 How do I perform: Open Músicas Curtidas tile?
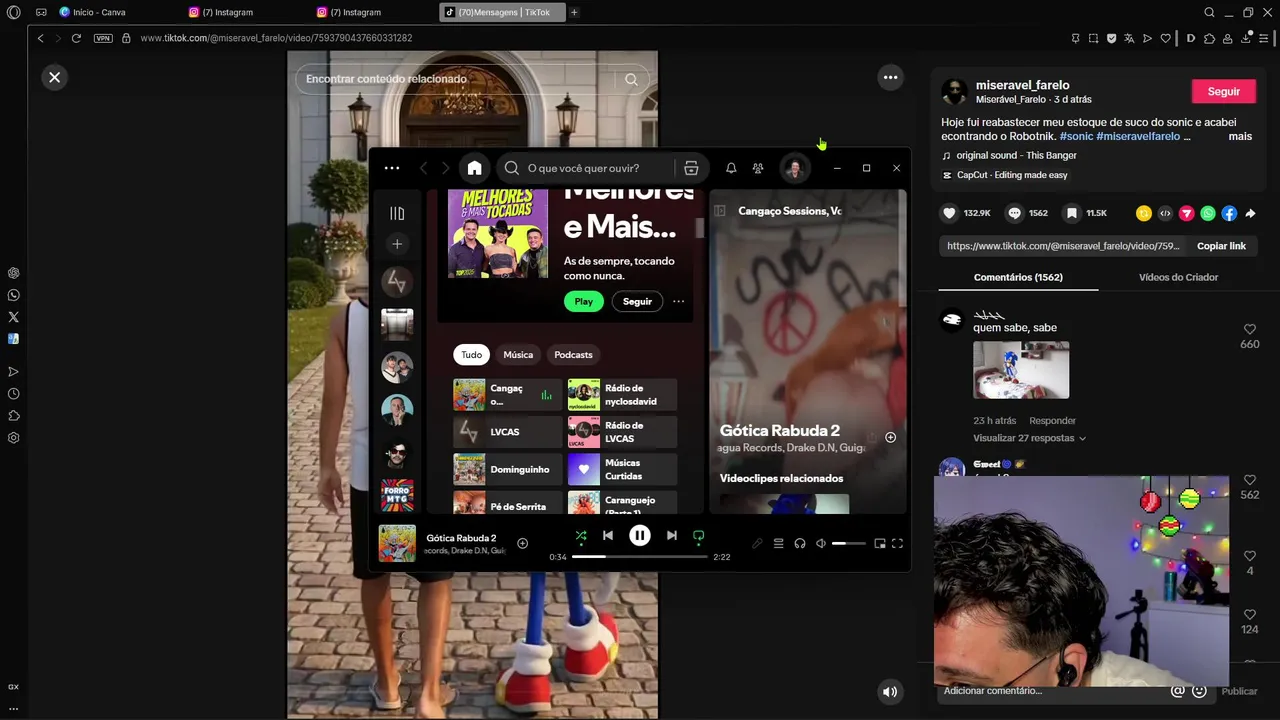[622, 469]
